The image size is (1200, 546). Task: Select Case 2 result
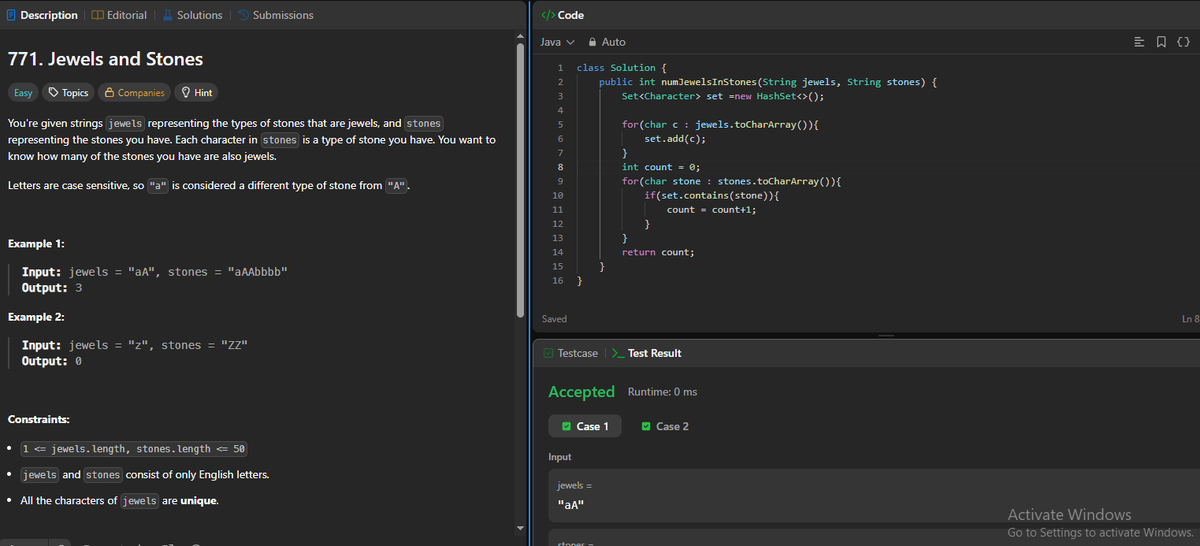[x=665, y=426]
